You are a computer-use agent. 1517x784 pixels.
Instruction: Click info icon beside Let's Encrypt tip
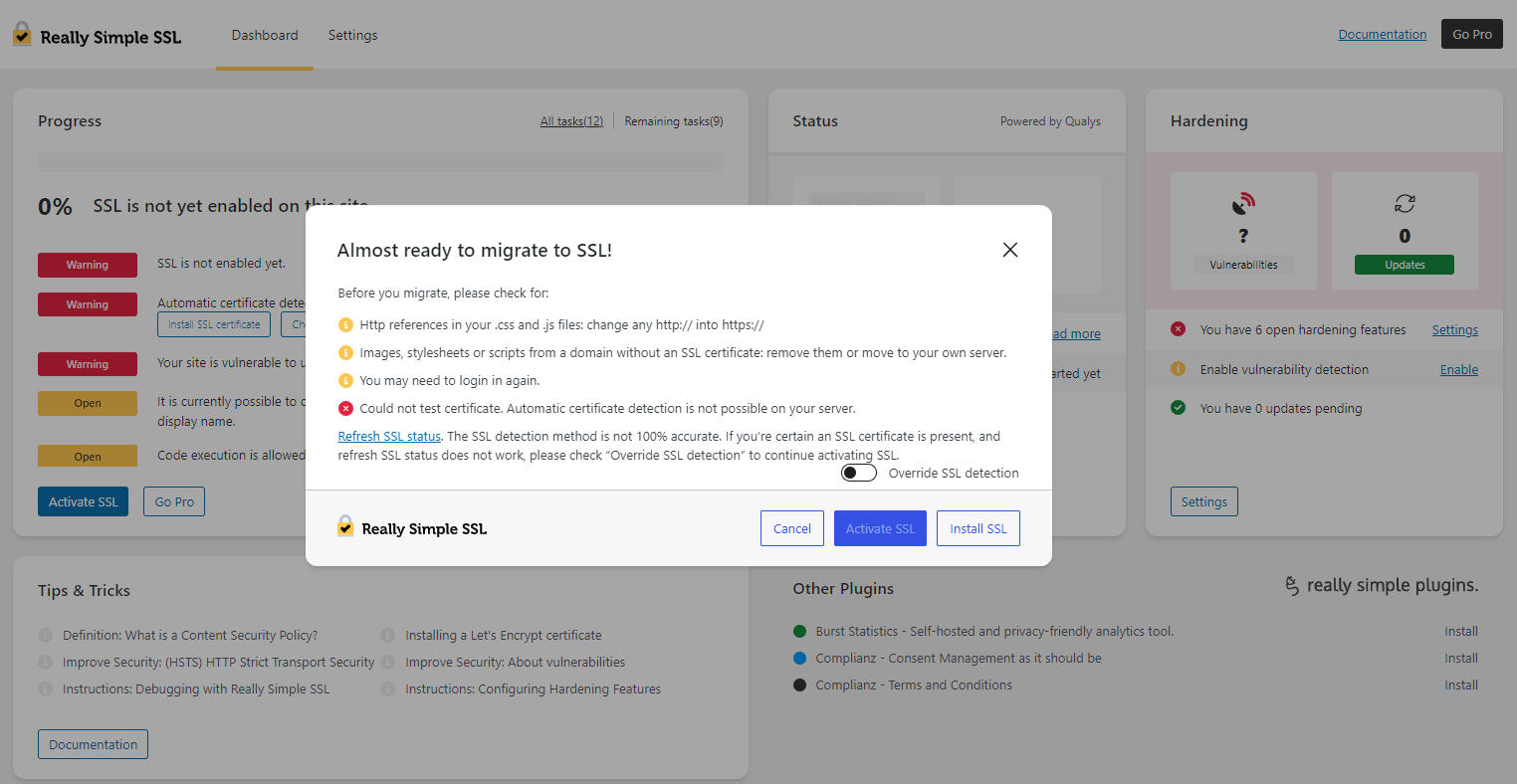[x=388, y=635]
